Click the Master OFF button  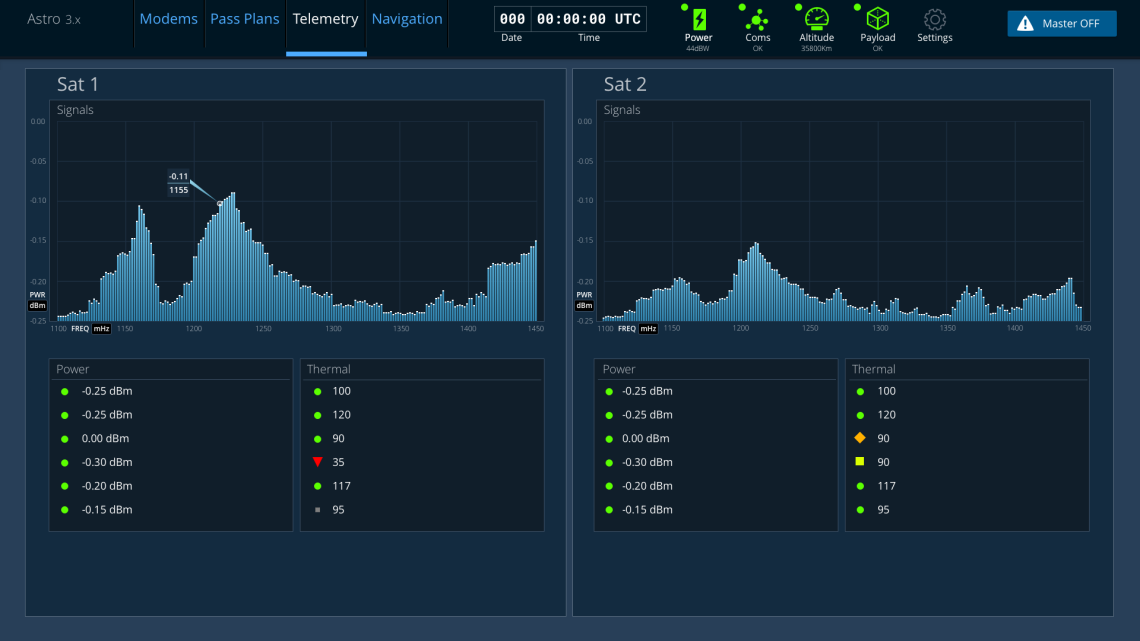point(1061,23)
